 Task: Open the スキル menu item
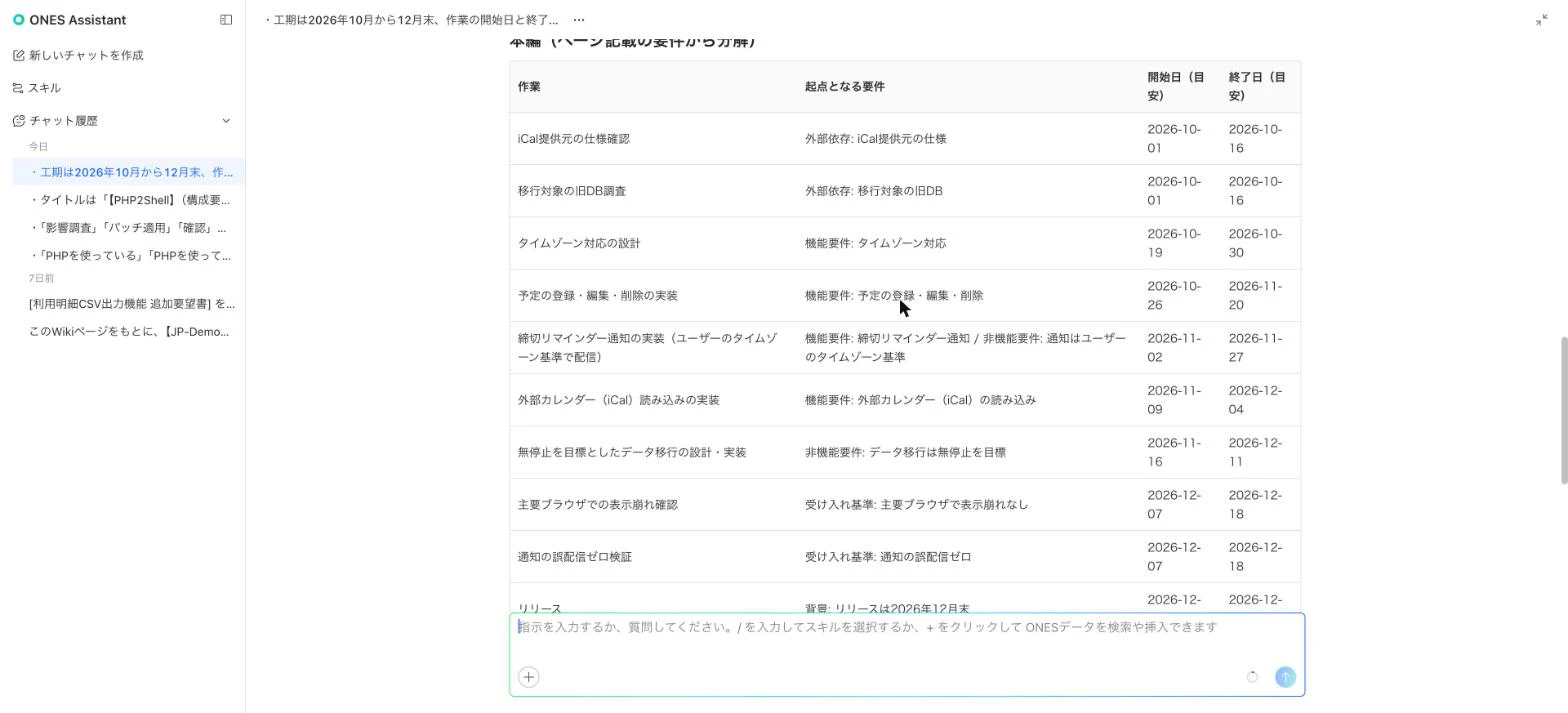pos(45,88)
